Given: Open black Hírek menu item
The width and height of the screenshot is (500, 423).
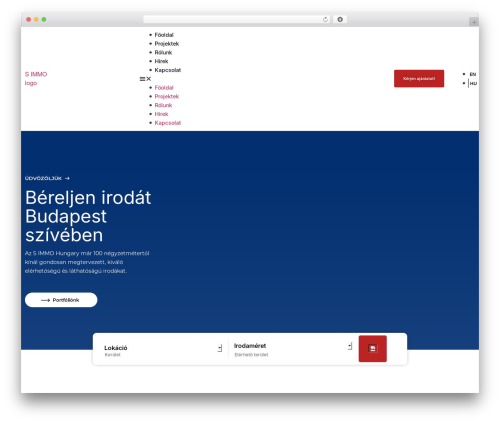Looking at the screenshot, I should pos(161,61).
